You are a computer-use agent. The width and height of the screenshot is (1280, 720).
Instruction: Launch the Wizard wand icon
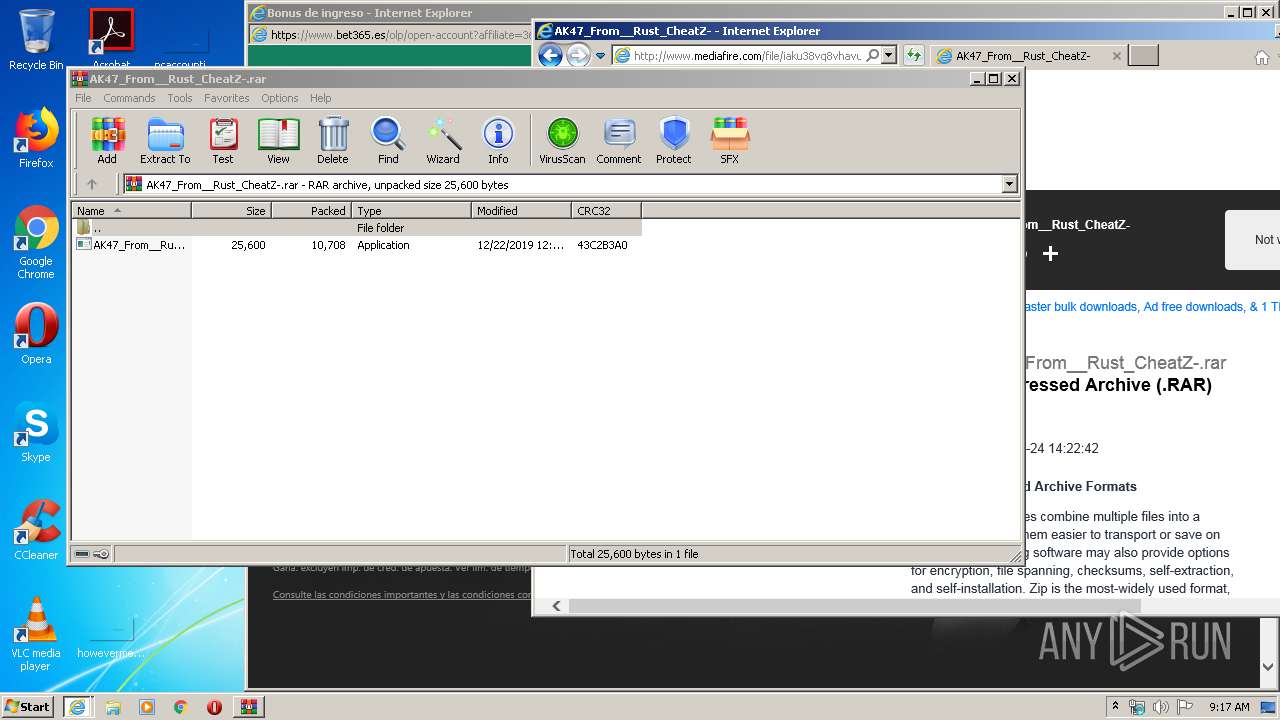pos(443,140)
